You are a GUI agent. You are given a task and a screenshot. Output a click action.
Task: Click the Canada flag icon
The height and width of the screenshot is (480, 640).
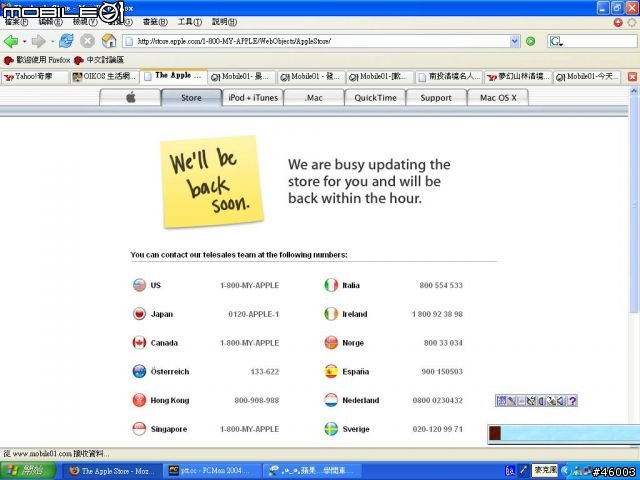pyautogui.click(x=140, y=342)
